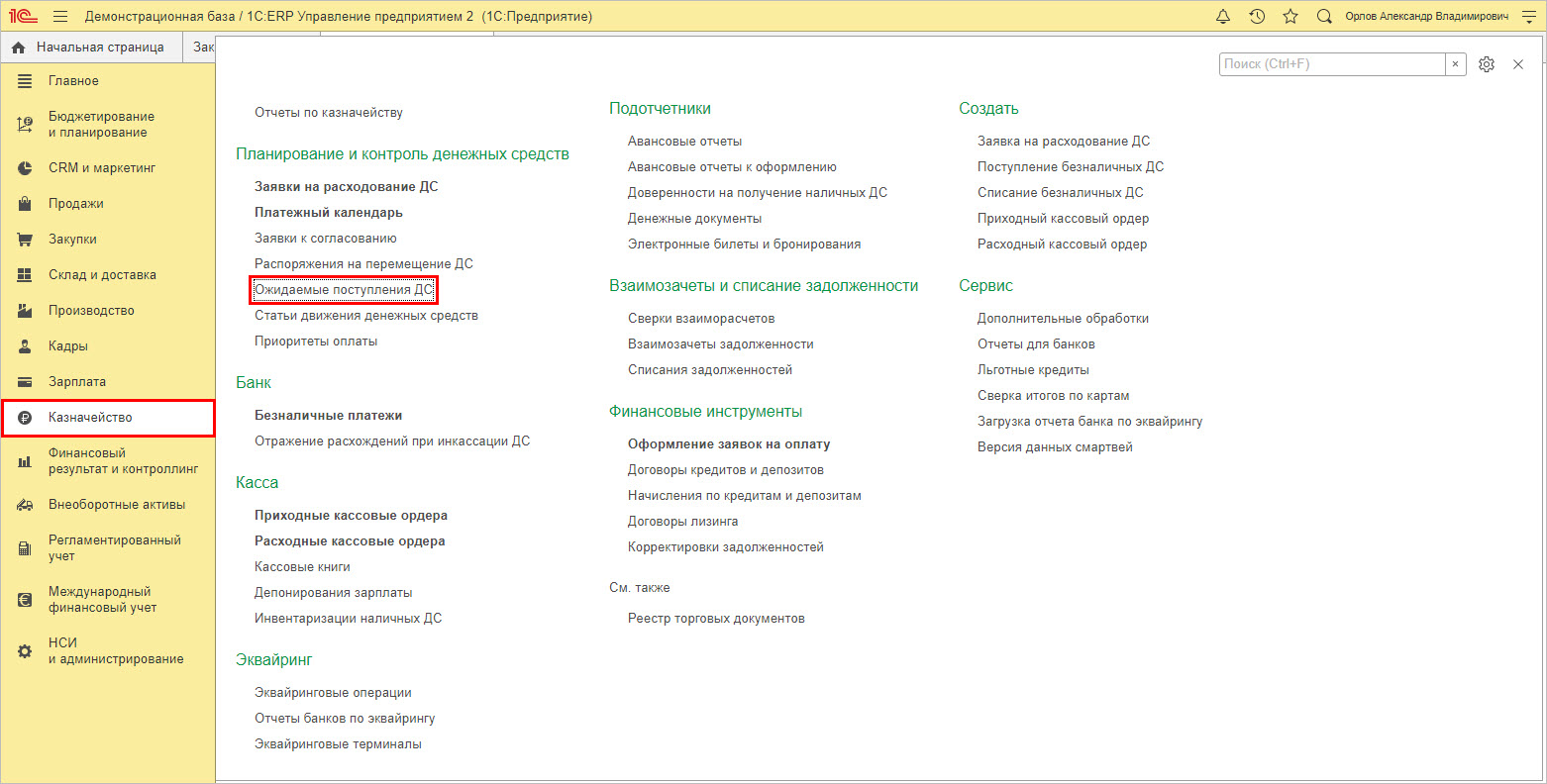
Task: Click Финансовый результат chart icon
Action: (26, 461)
